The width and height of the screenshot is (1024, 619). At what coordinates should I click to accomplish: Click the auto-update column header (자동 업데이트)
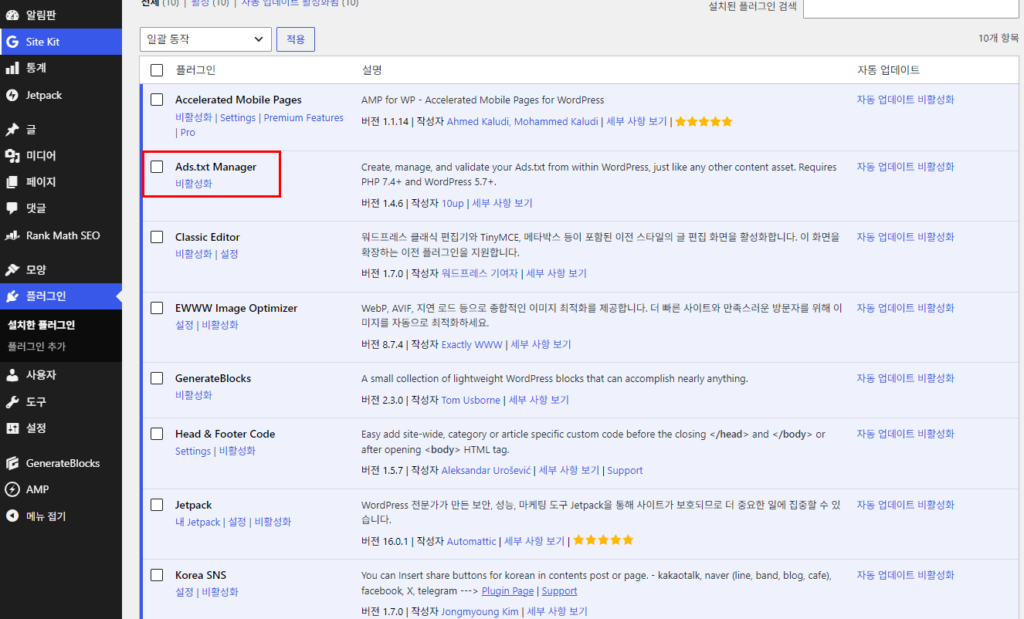(x=888, y=70)
